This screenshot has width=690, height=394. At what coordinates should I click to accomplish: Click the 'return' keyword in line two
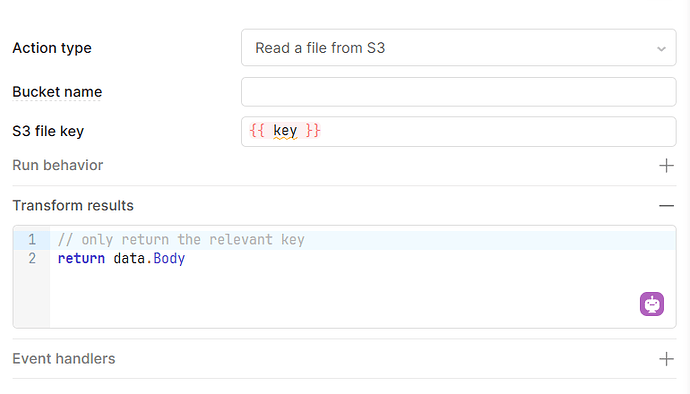[81, 258]
